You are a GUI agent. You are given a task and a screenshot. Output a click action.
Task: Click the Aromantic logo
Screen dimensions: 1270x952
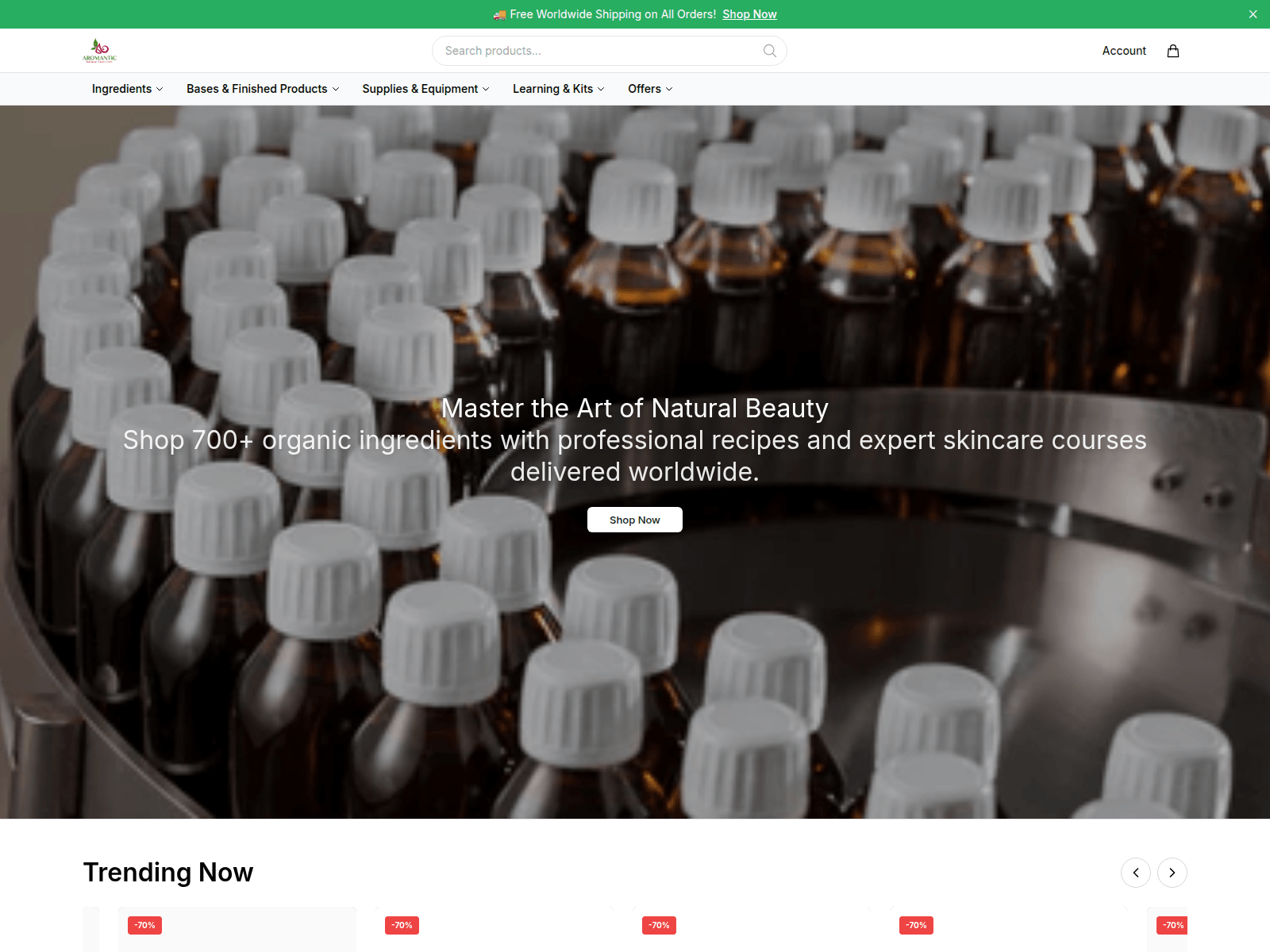pyautogui.click(x=99, y=51)
